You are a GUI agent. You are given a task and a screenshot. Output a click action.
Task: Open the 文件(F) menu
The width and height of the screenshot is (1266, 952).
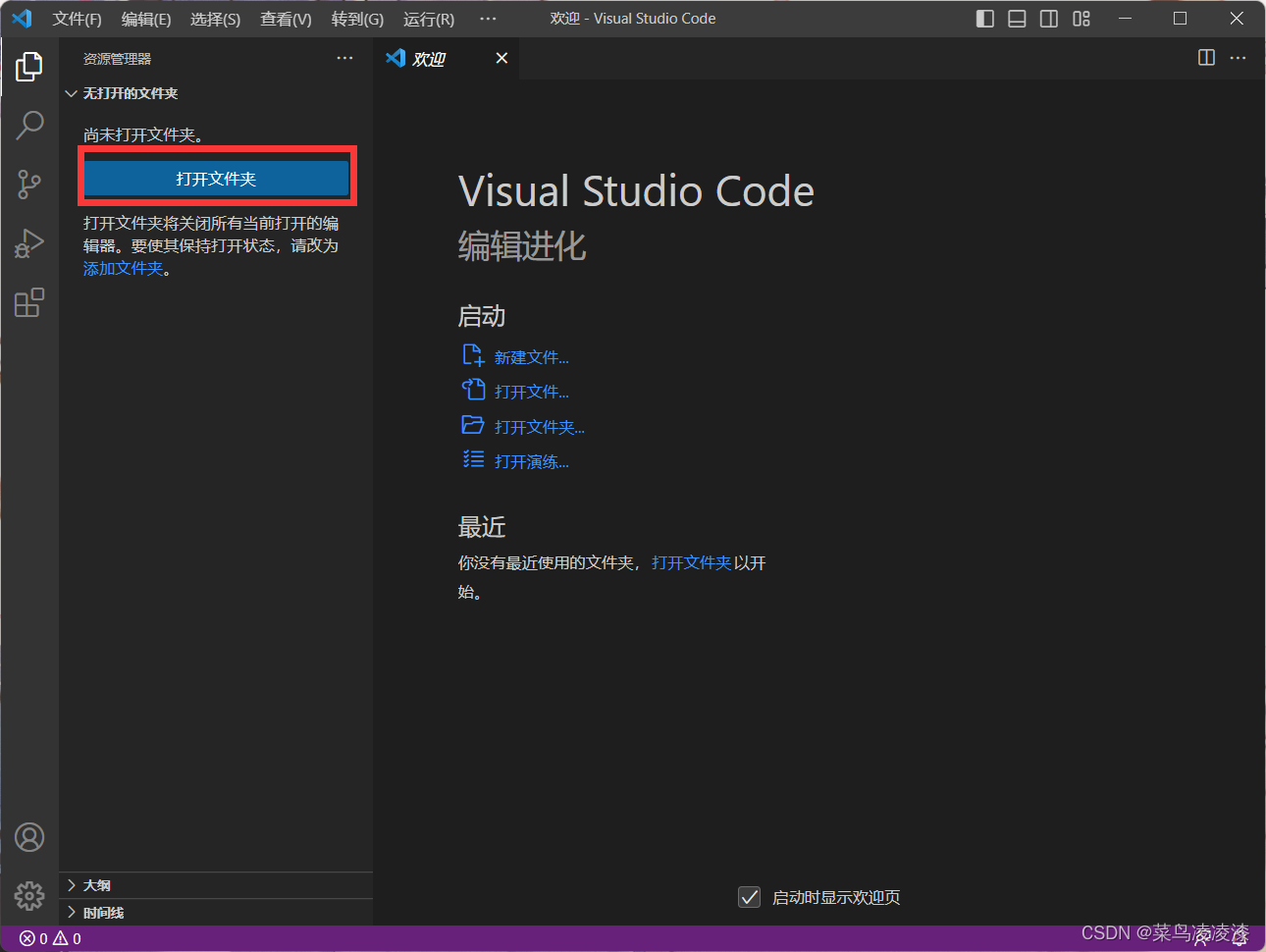(77, 19)
